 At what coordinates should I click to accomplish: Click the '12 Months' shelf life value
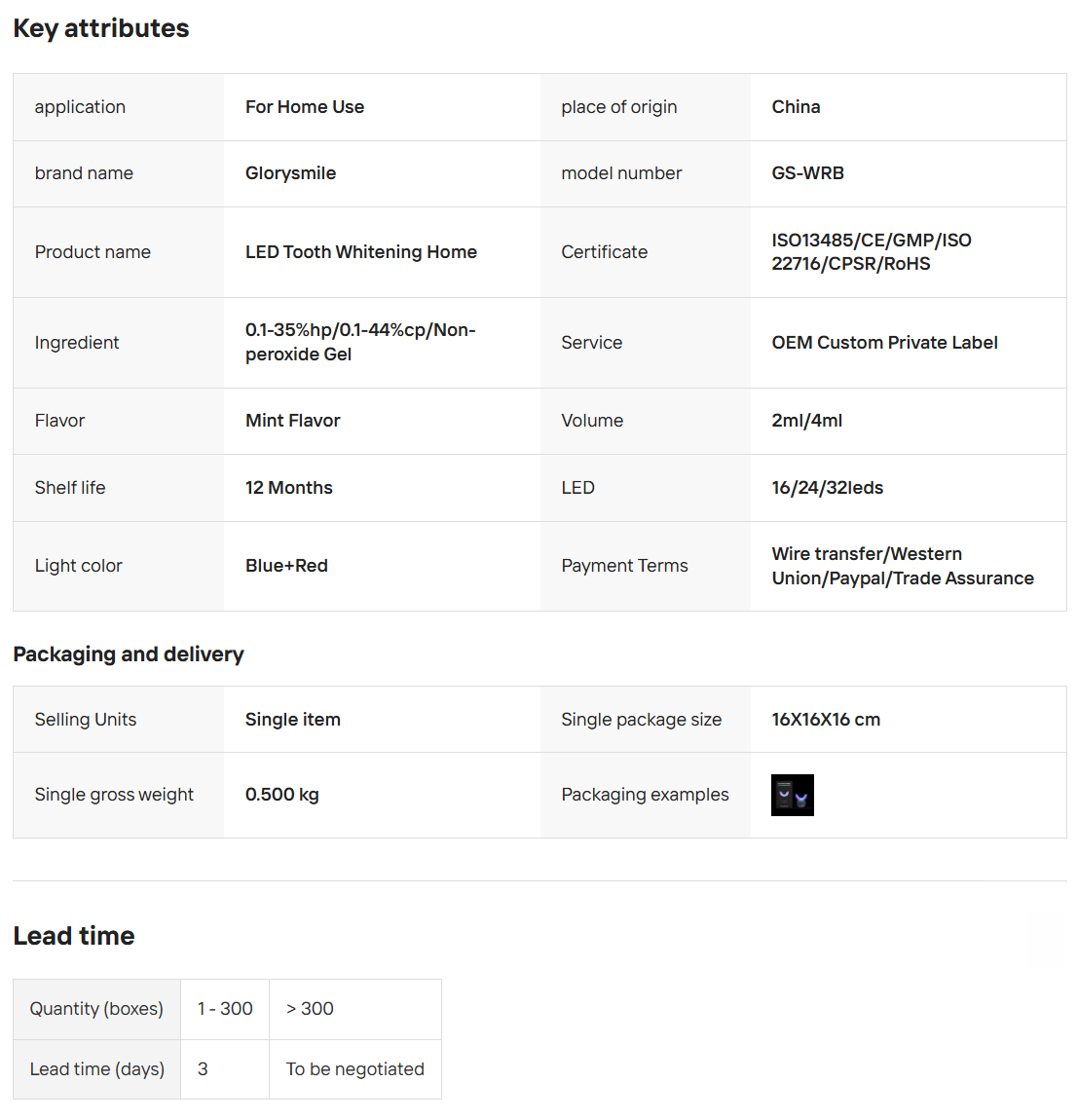[x=288, y=488]
